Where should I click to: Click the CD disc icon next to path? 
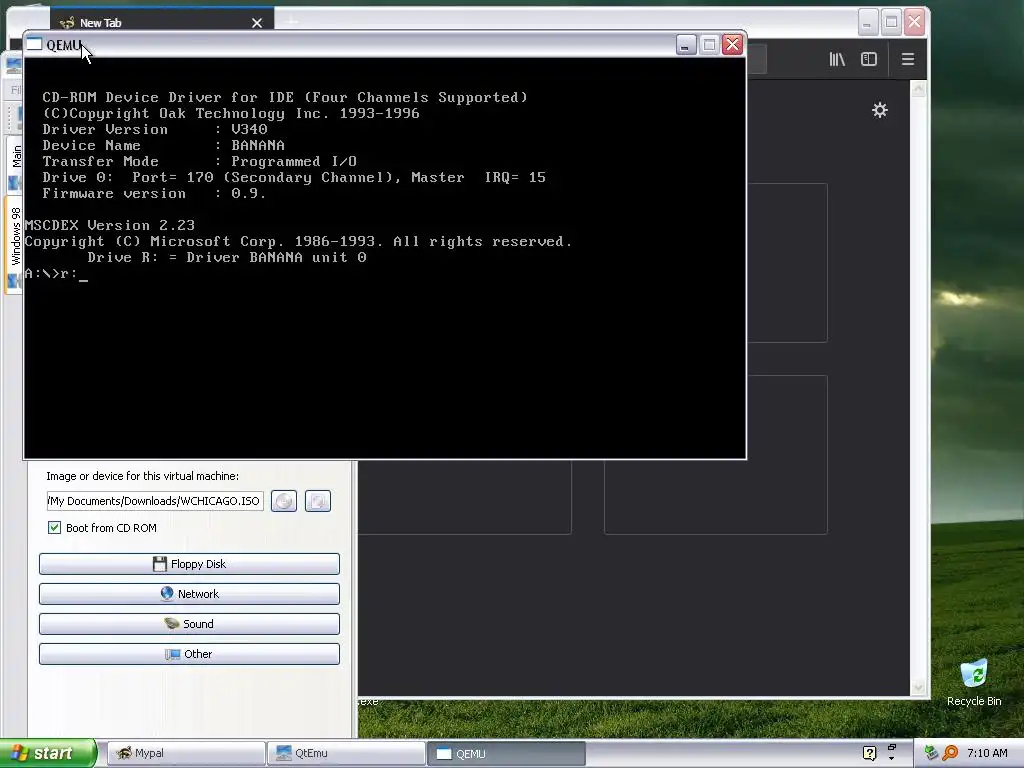point(284,501)
